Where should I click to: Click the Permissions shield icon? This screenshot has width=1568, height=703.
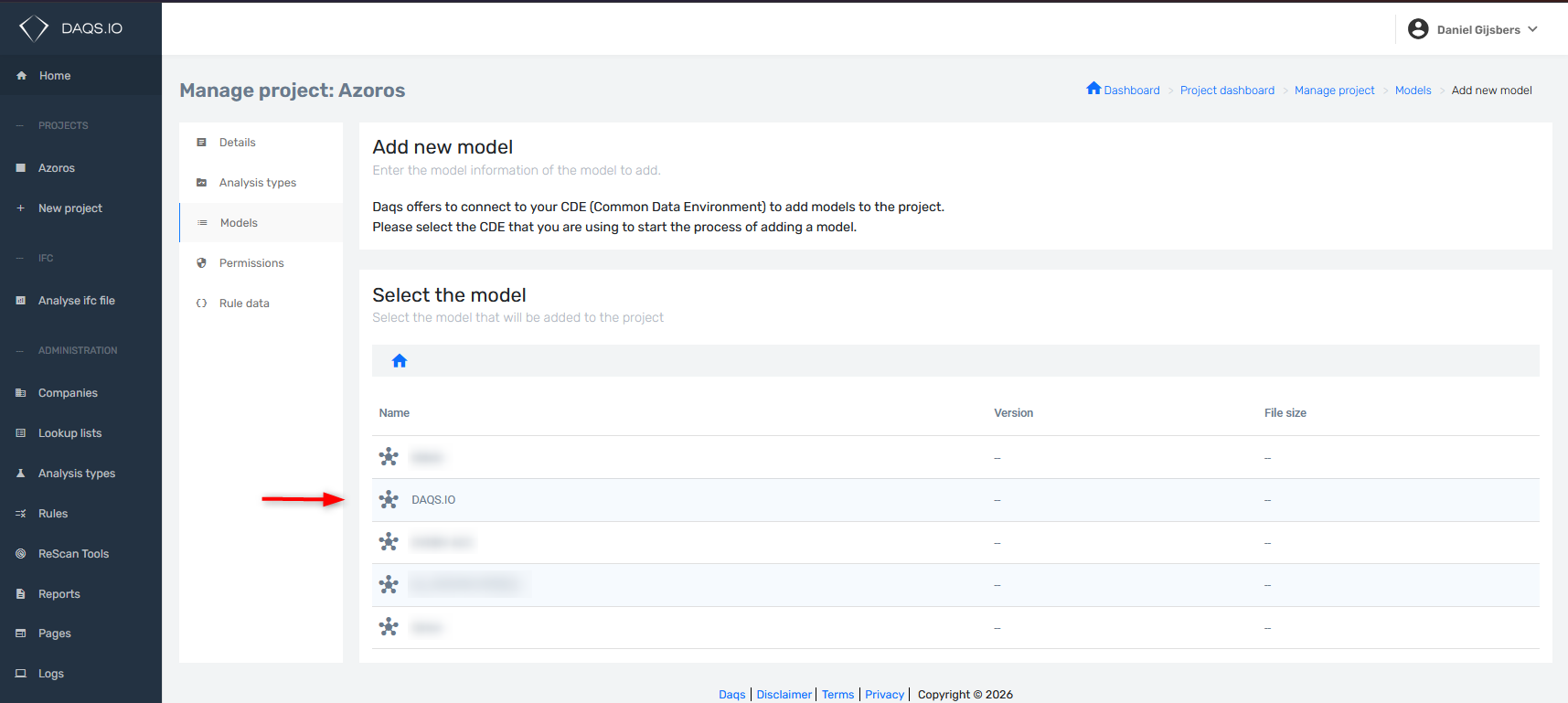[202, 263]
